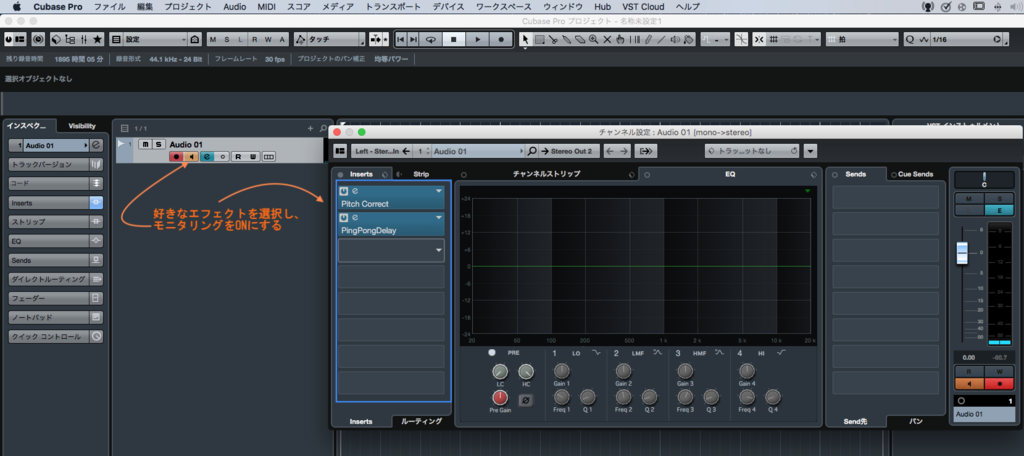
Task: Open the VST Cloud menu
Action: pos(643,7)
